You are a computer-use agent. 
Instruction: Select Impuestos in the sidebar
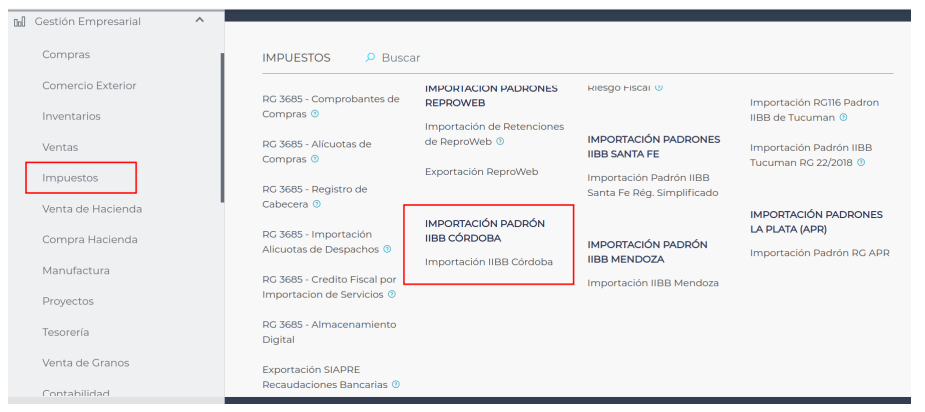point(70,178)
